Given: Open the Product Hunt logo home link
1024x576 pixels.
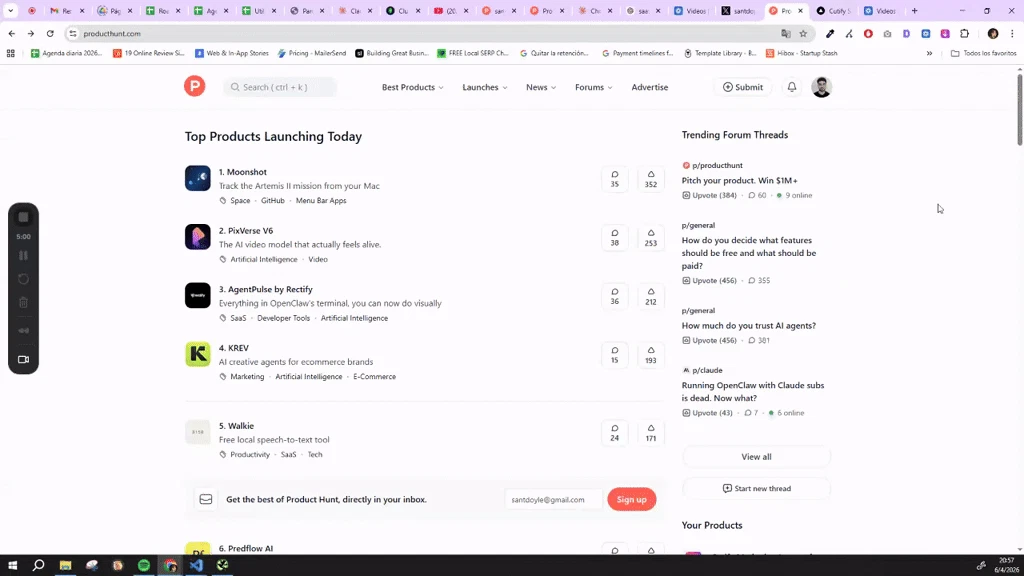Looking at the screenshot, I should [195, 86].
